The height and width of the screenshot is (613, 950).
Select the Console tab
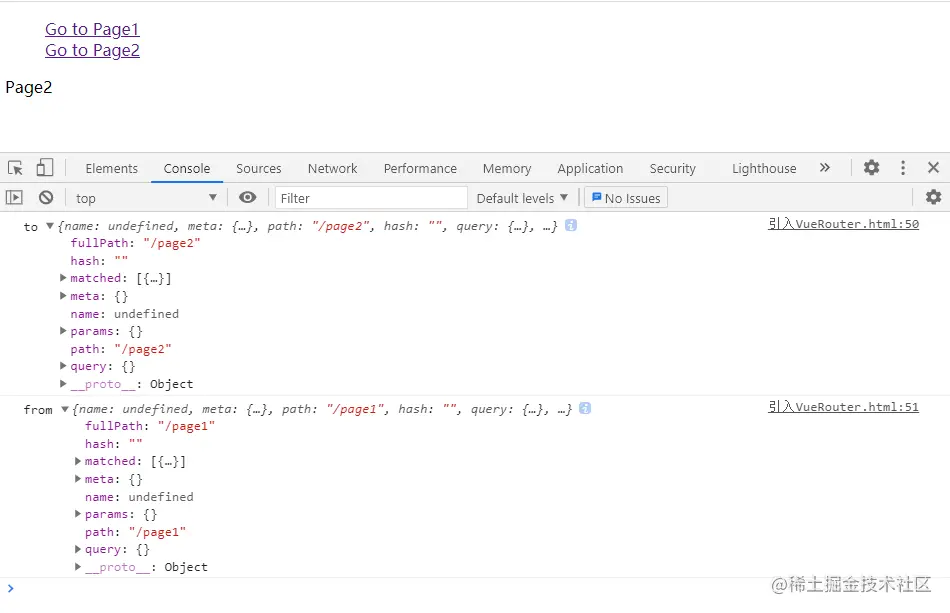[187, 168]
